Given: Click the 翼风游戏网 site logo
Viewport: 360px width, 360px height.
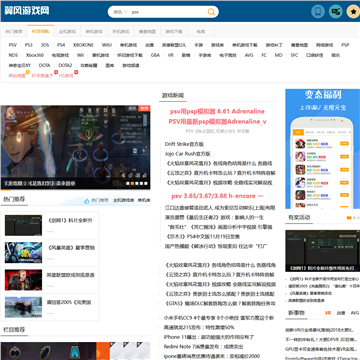Looking at the screenshot, I should coord(27,10).
